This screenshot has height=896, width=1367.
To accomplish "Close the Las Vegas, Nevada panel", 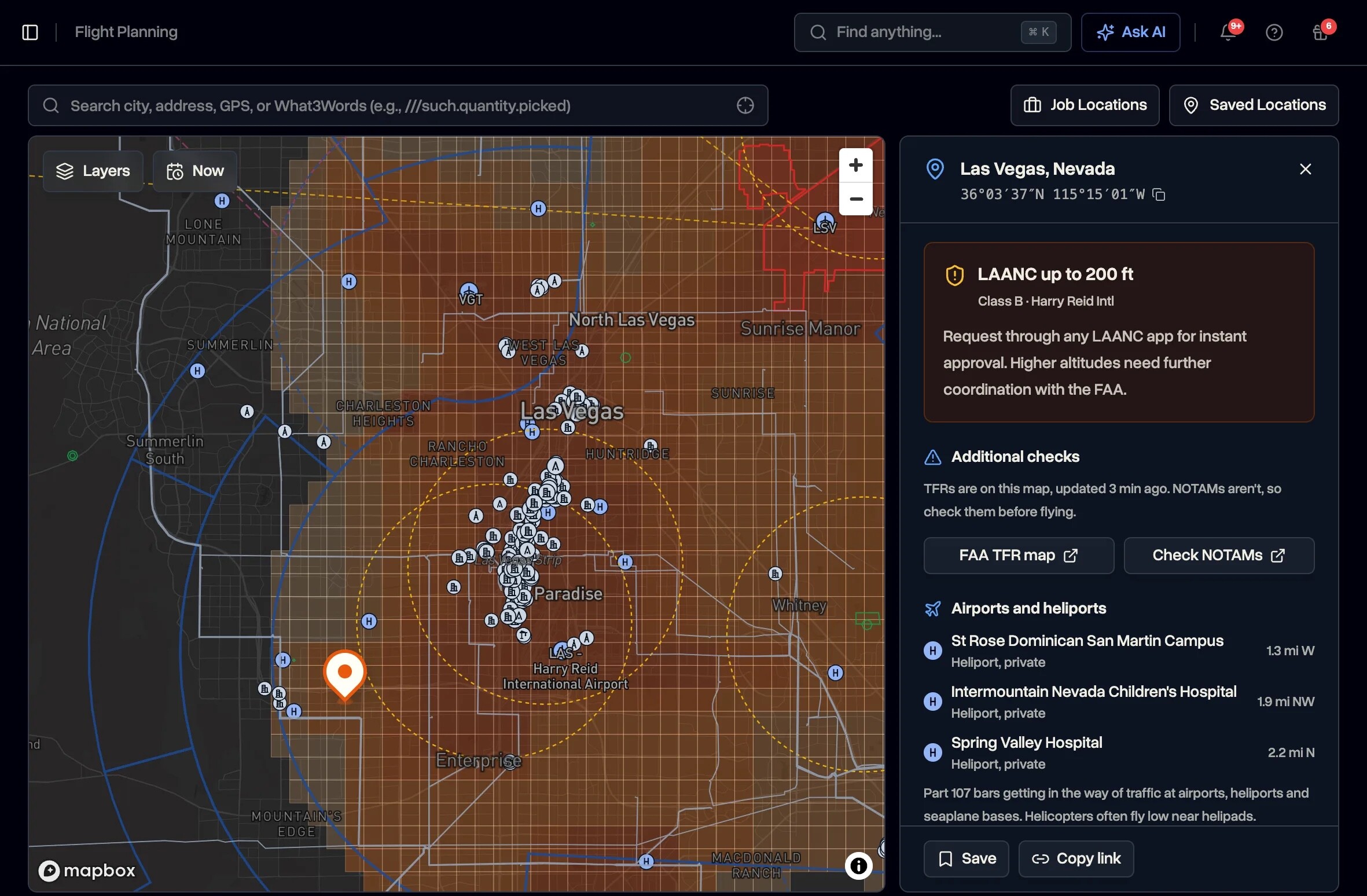I will [x=1306, y=169].
